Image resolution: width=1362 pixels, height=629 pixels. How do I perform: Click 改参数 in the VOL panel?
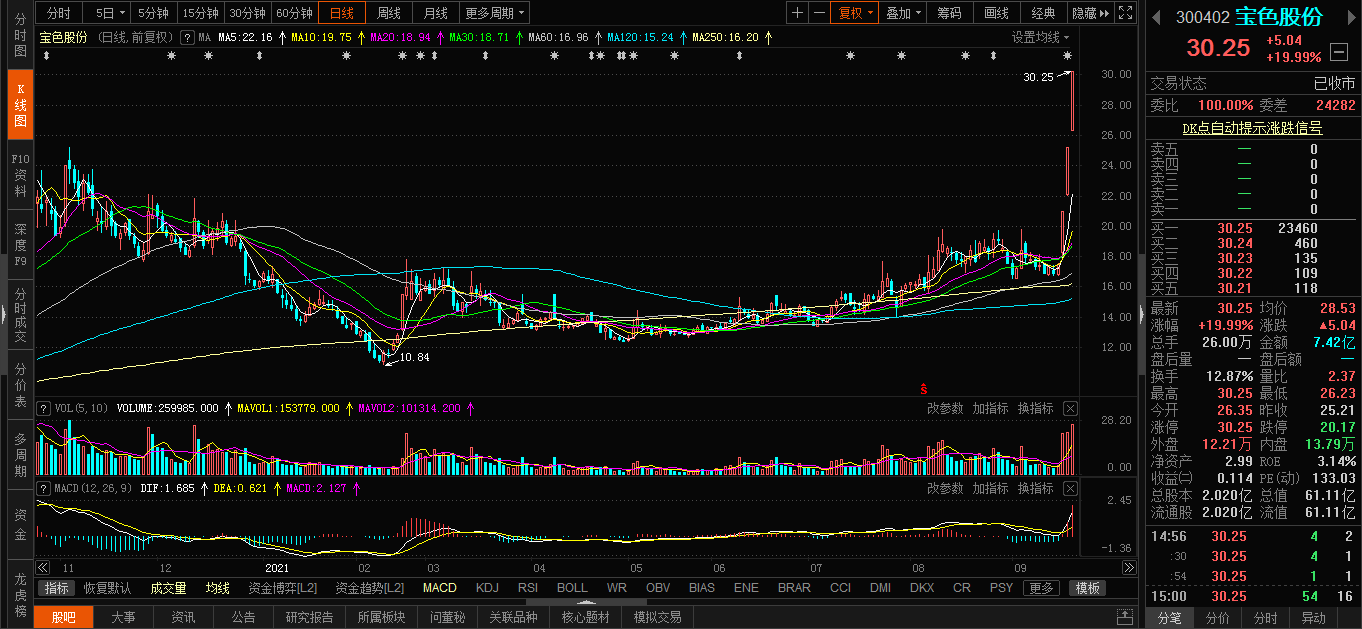(945, 408)
